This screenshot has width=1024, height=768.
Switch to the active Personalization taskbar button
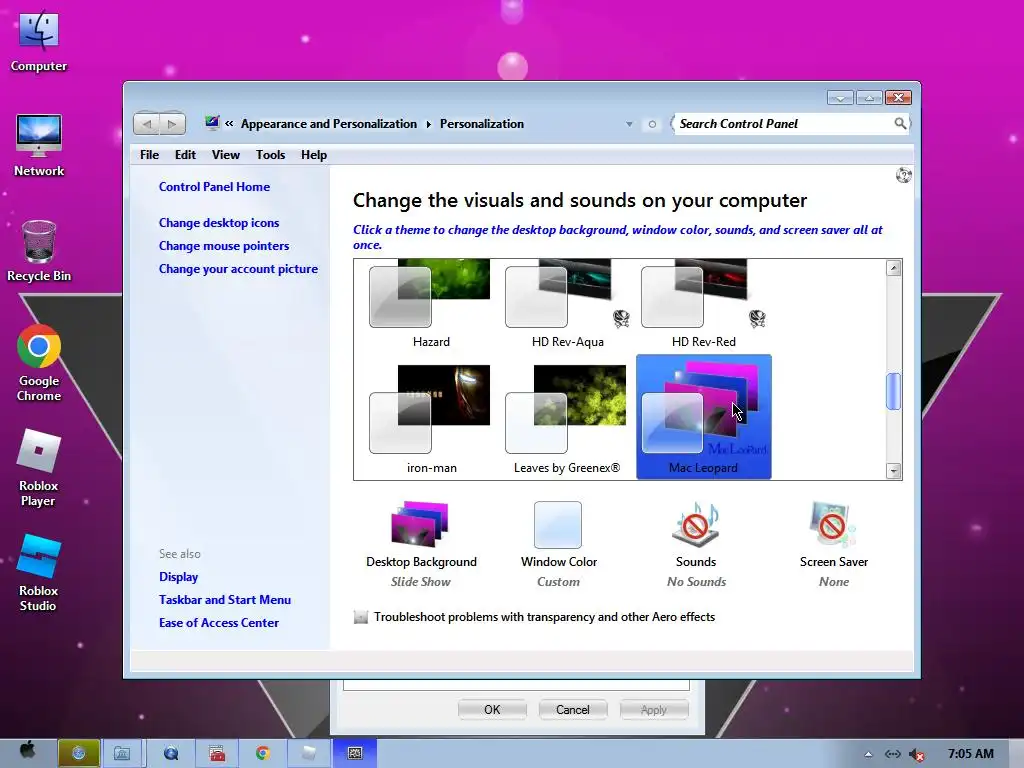[355, 753]
